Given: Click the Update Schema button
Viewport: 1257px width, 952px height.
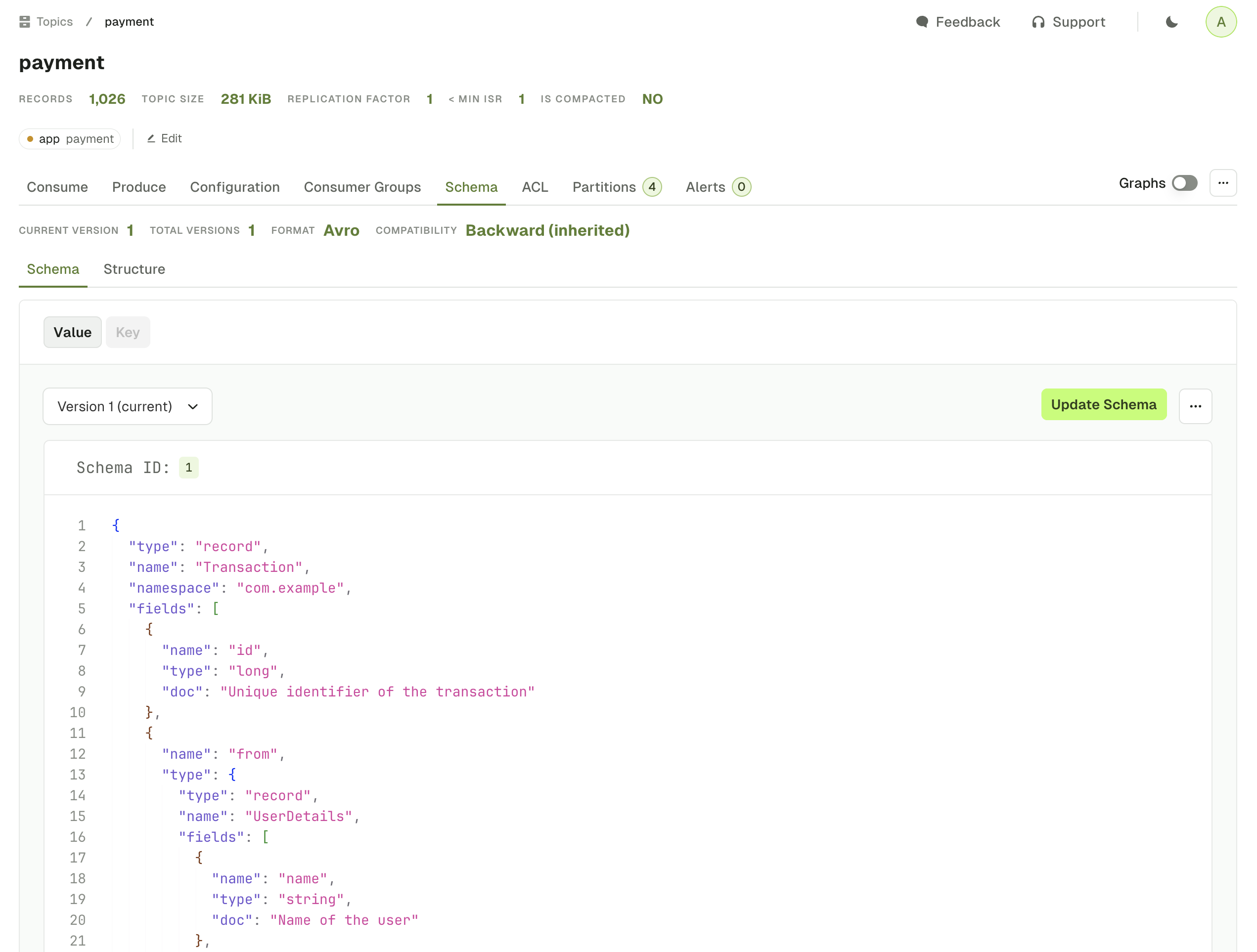Looking at the screenshot, I should coord(1104,404).
